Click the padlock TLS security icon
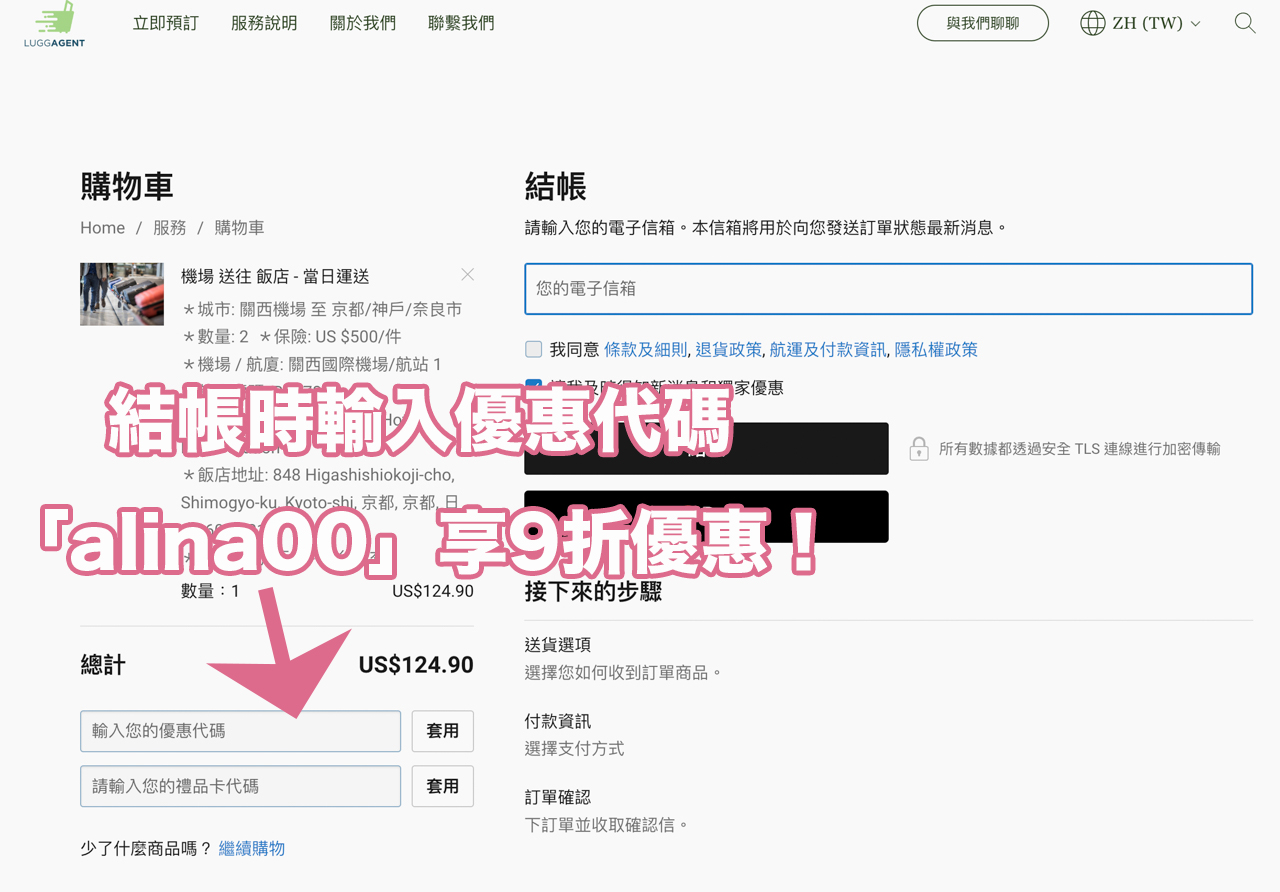 [x=918, y=449]
